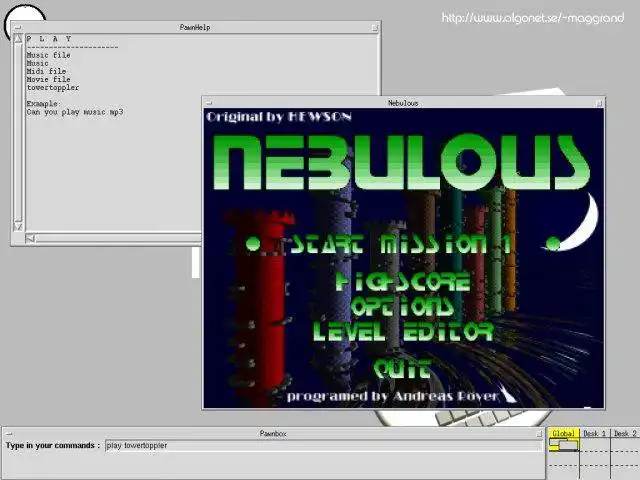
Task: Click 'Original by HEWSON' credit text
Action: [x=279, y=117]
